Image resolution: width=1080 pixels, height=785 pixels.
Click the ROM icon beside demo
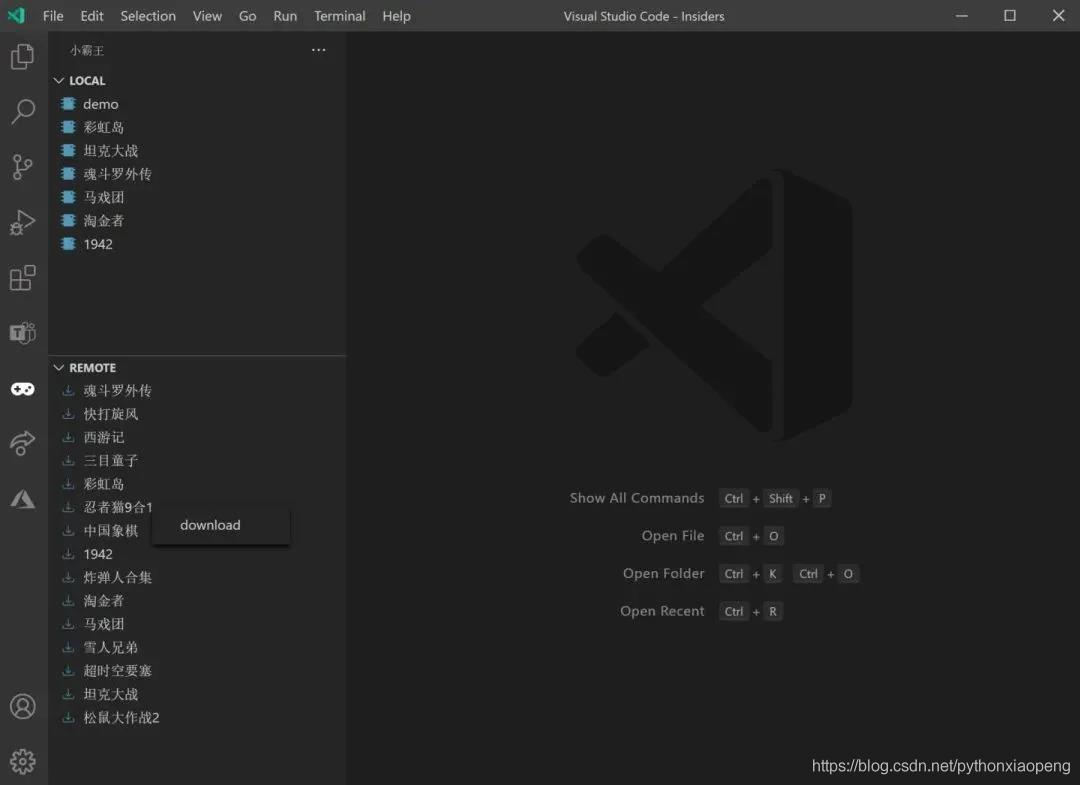pos(68,104)
